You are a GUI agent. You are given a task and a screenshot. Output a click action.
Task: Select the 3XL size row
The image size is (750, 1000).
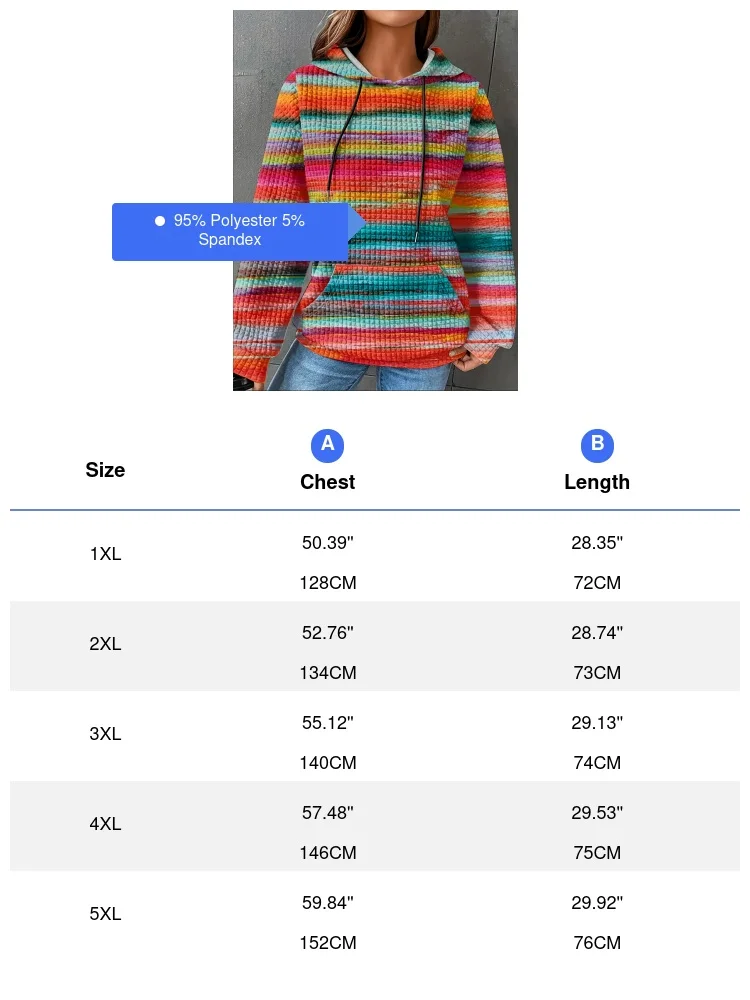coord(375,736)
